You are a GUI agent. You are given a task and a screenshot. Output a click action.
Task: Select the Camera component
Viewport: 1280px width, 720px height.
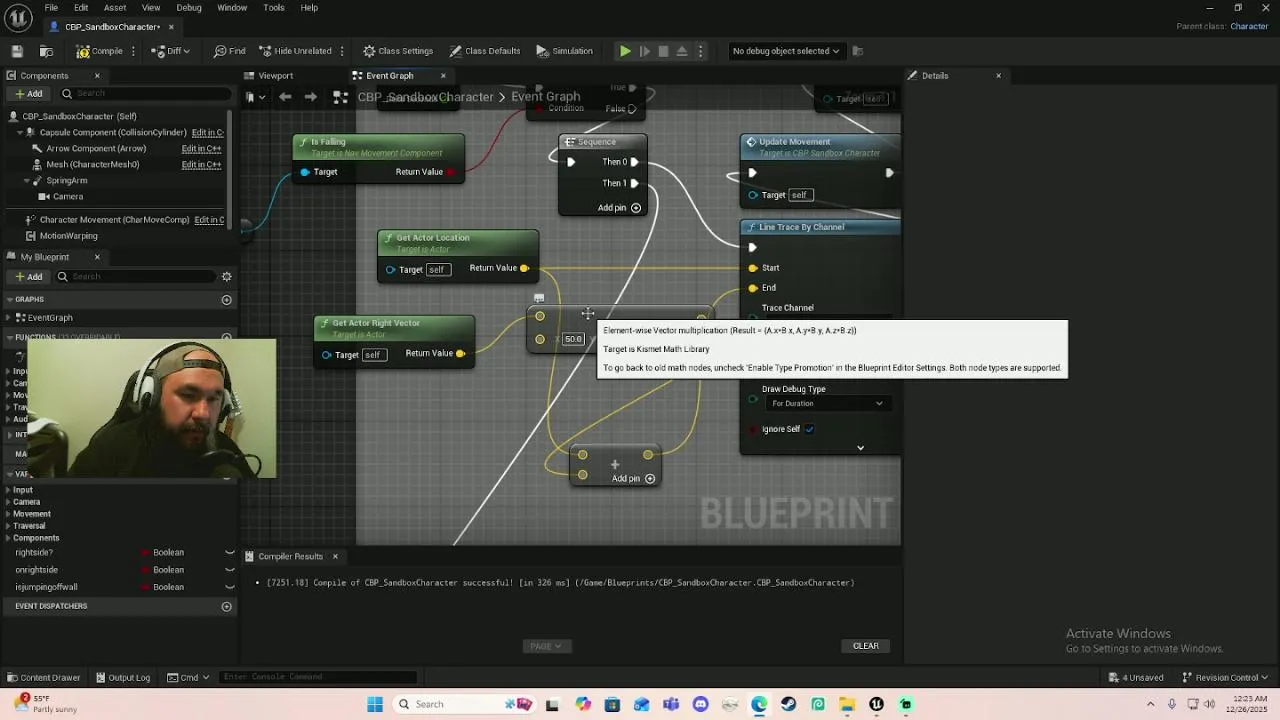click(x=68, y=196)
